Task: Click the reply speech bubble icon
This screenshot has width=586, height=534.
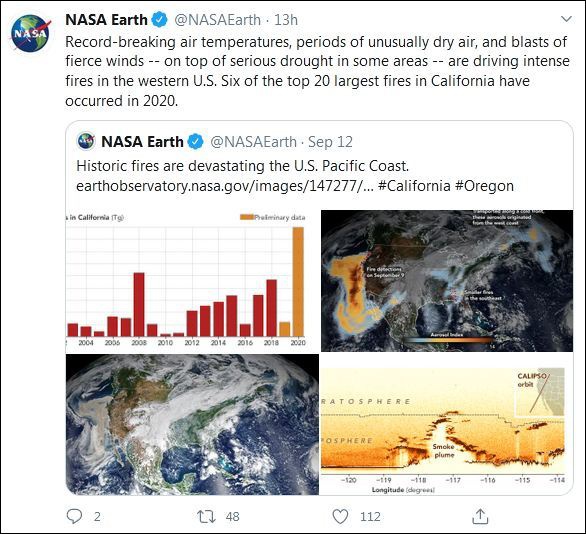Action: point(74,516)
